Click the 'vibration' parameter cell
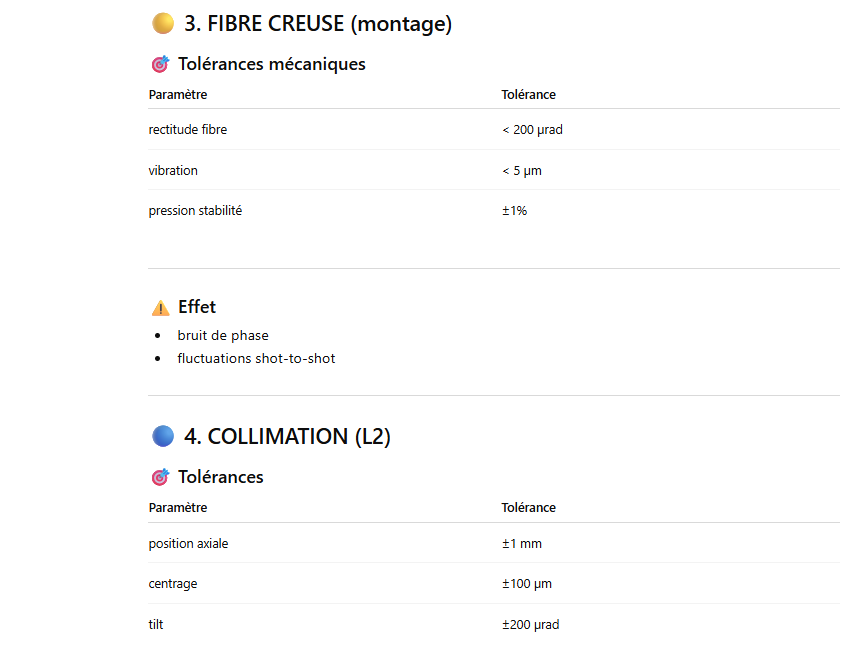The height and width of the screenshot is (647, 865). coord(173,170)
